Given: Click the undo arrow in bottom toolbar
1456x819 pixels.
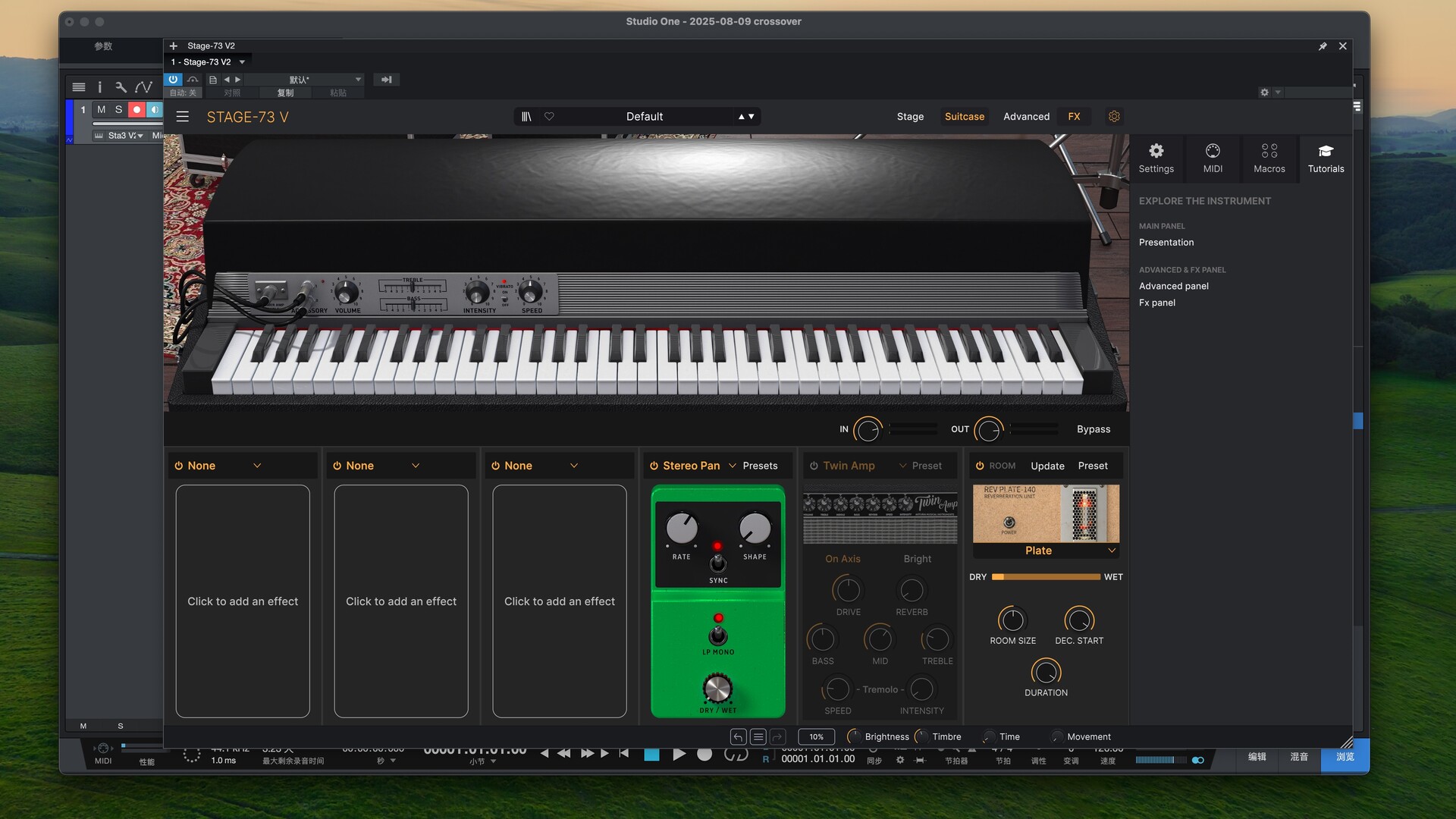Looking at the screenshot, I should (x=738, y=737).
